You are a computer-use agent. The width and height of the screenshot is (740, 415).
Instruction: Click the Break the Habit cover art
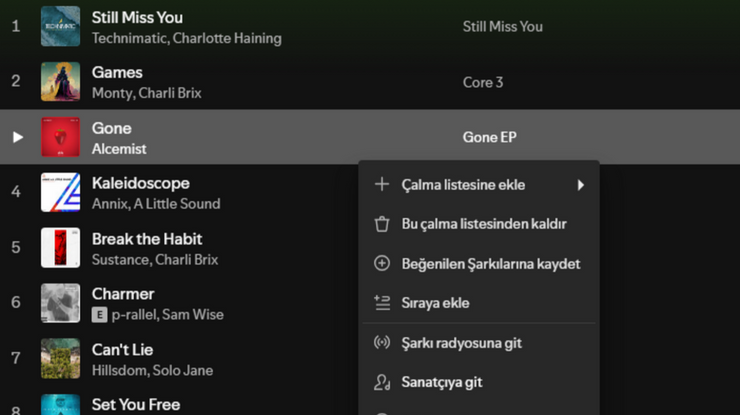[x=60, y=247]
